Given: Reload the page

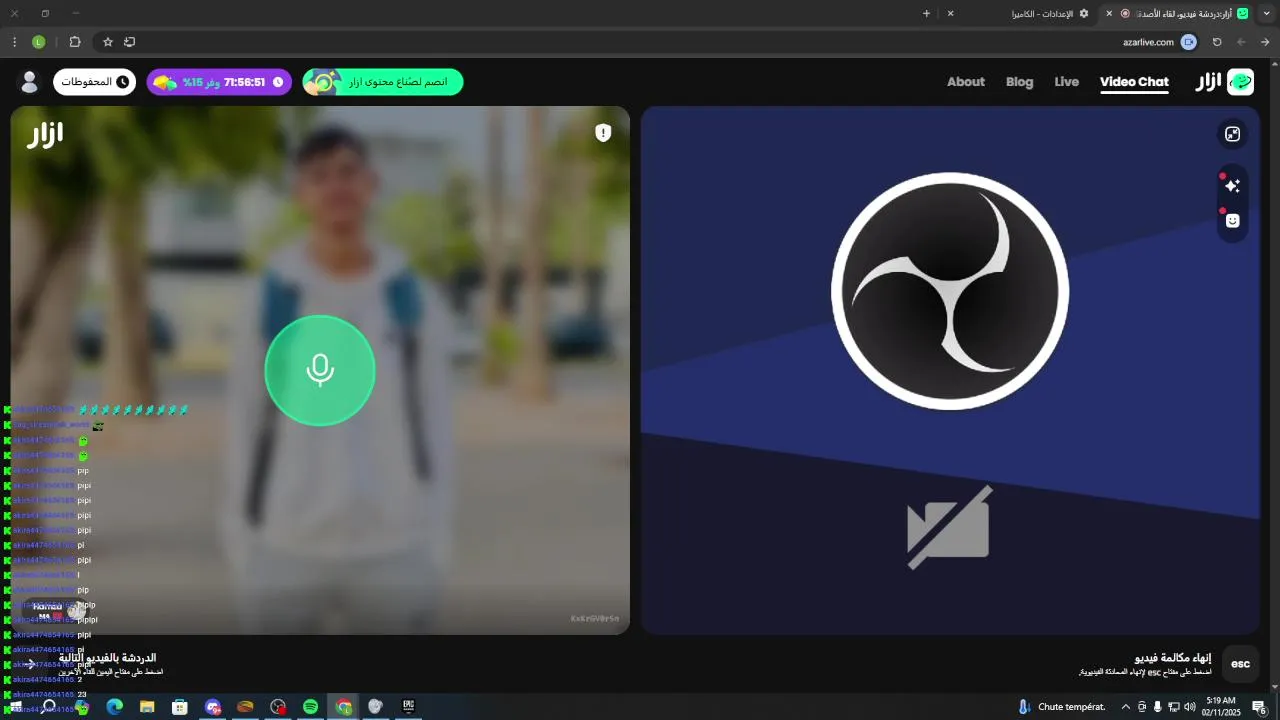Looking at the screenshot, I should (x=1217, y=42).
